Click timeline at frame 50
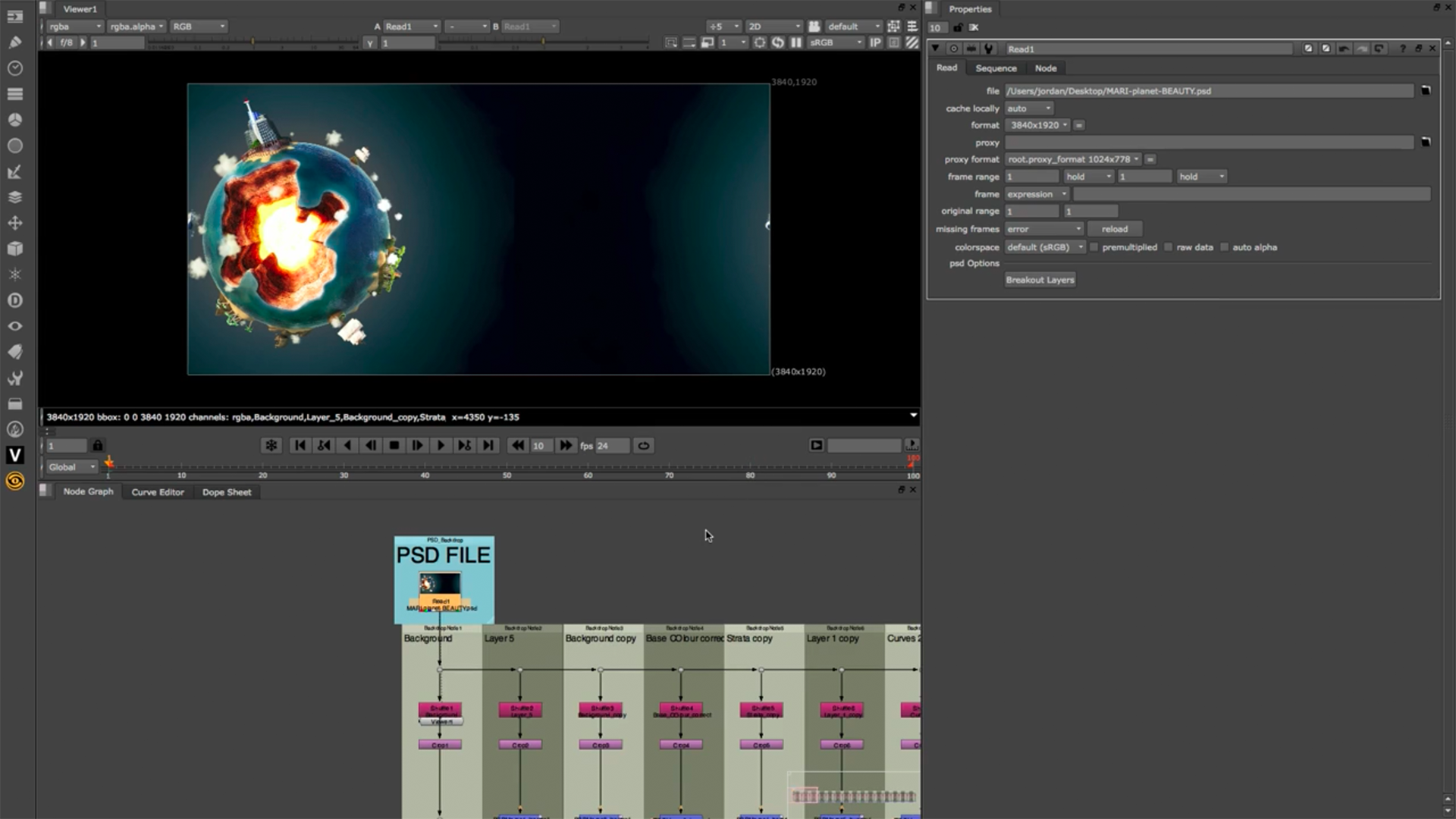This screenshot has height=819, width=1456. click(x=507, y=466)
